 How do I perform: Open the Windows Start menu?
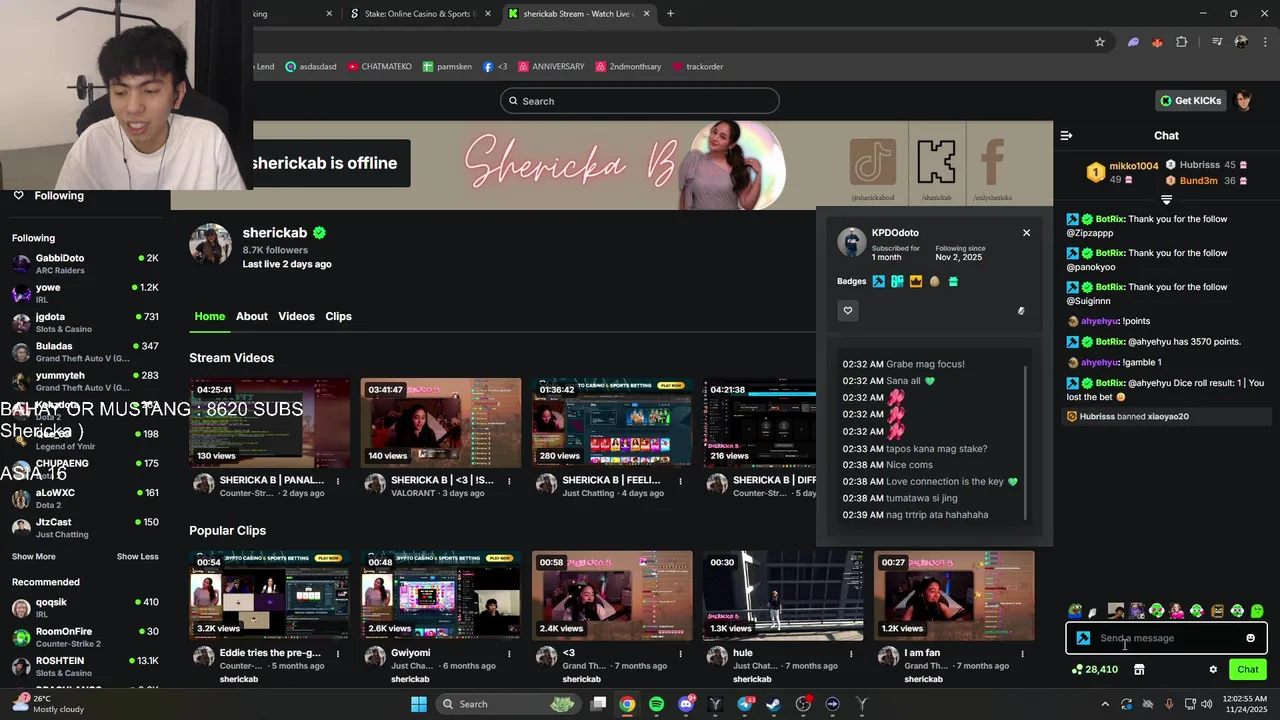pyautogui.click(x=419, y=704)
